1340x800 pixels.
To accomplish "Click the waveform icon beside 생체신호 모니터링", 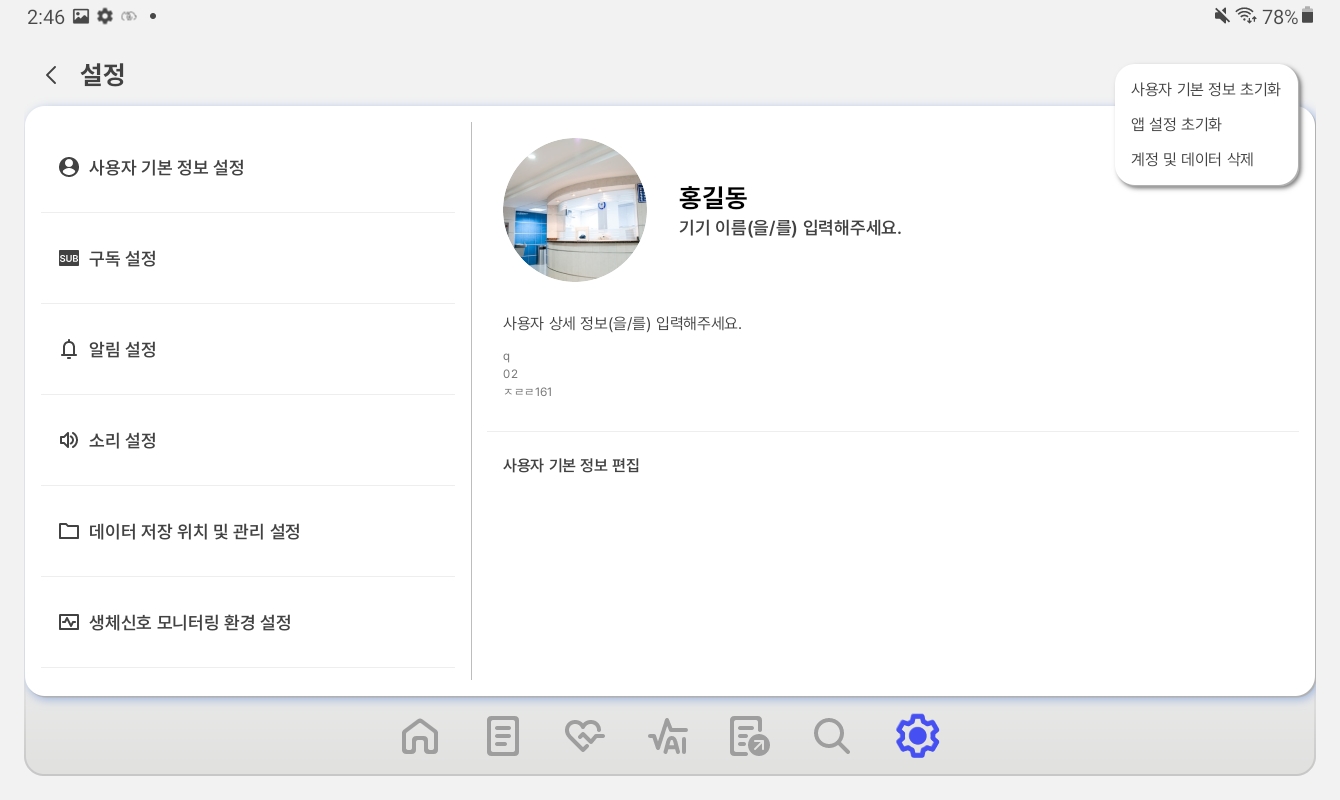I will (69, 622).
